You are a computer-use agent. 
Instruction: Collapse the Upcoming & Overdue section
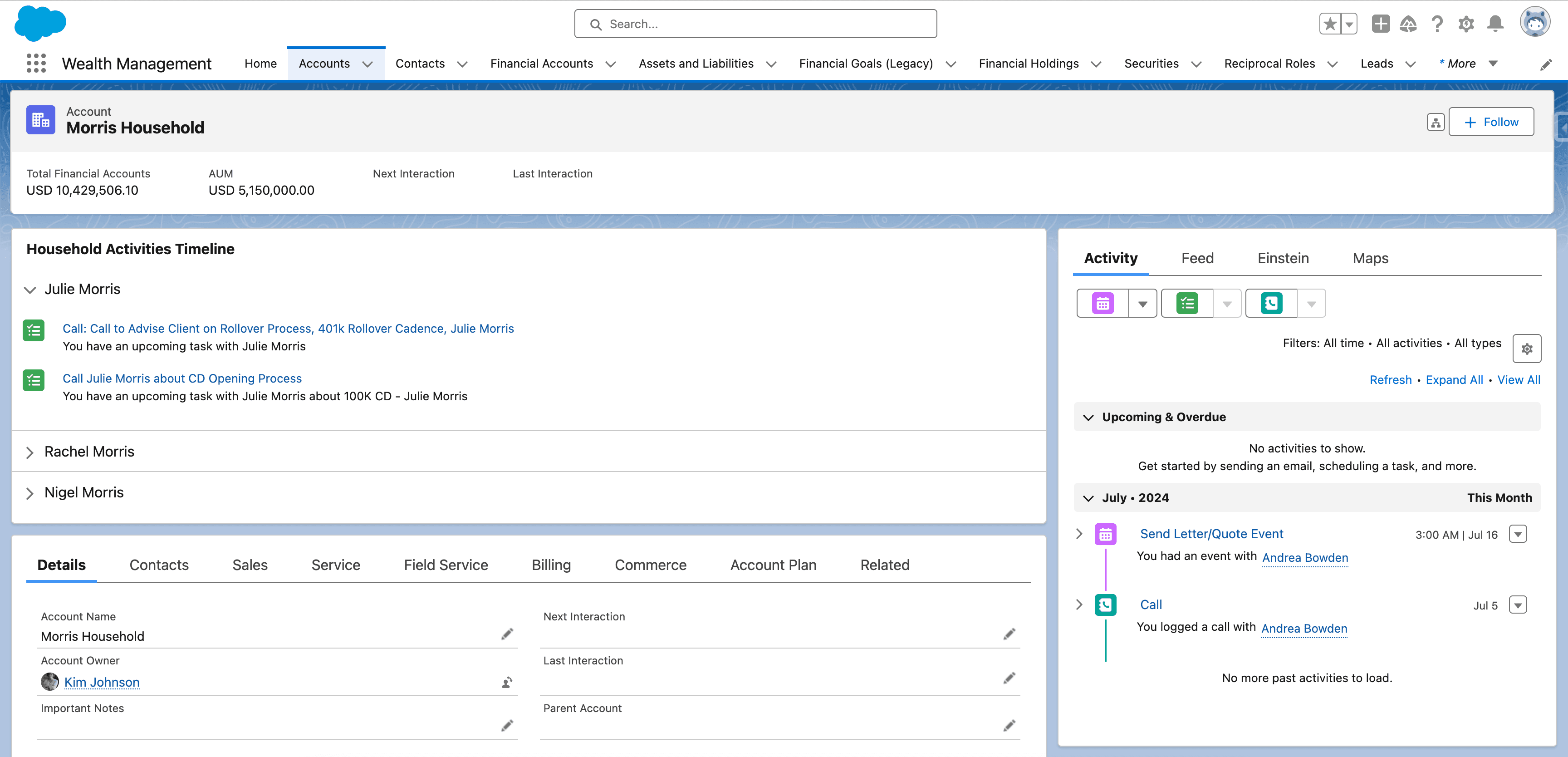click(1088, 417)
